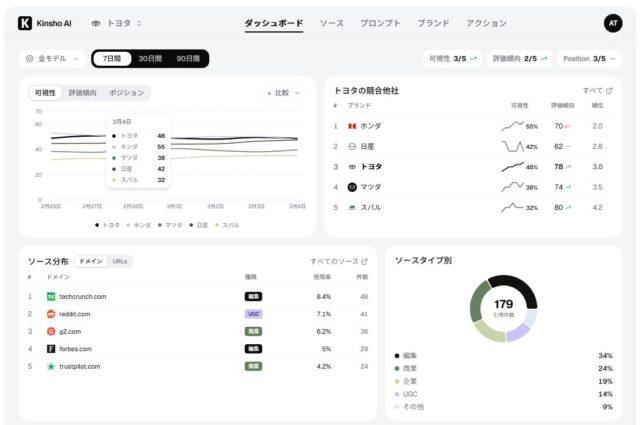Select the 30日間 time range

[x=150, y=59]
